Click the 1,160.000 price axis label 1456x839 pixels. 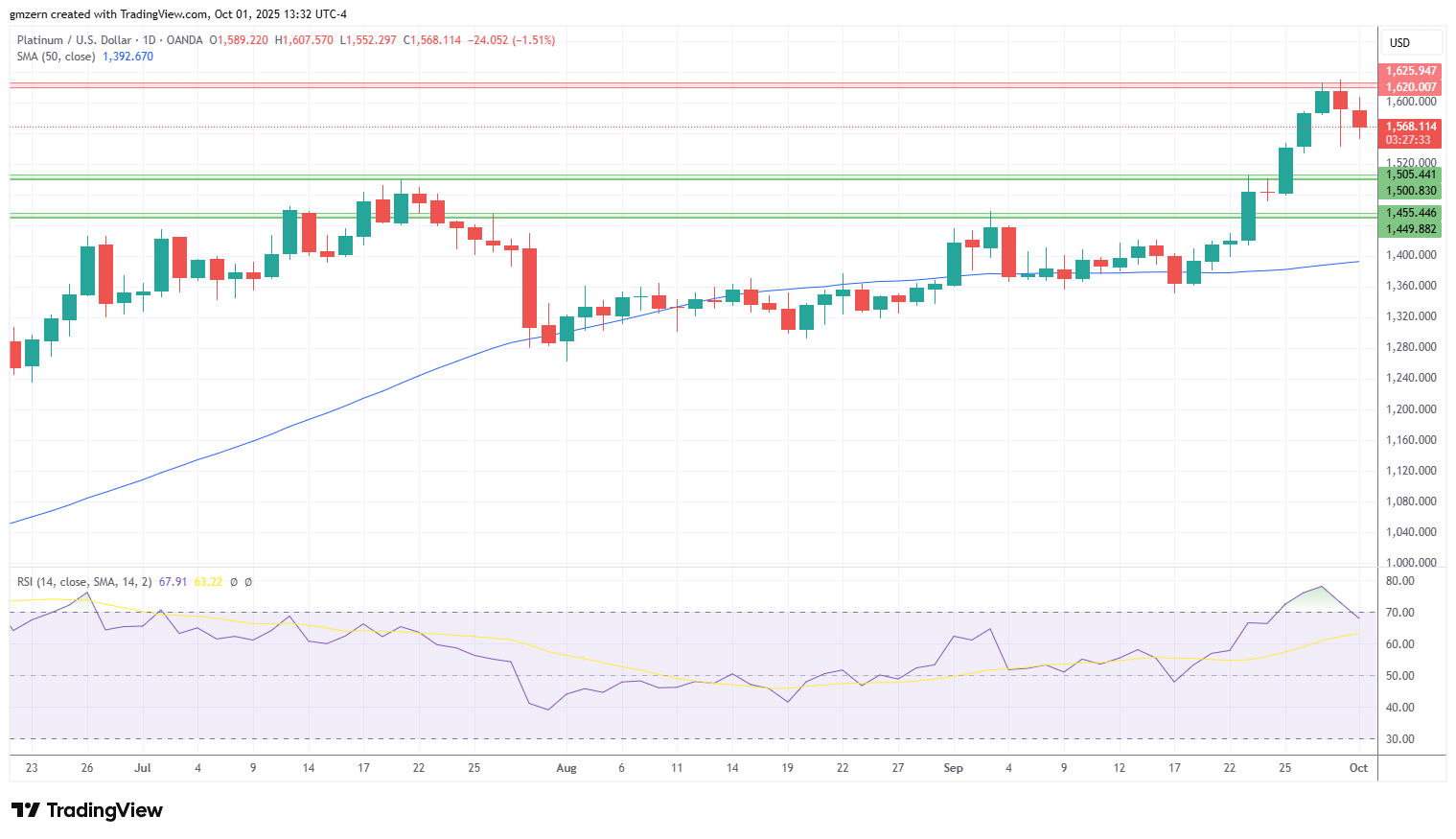(1411, 440)
